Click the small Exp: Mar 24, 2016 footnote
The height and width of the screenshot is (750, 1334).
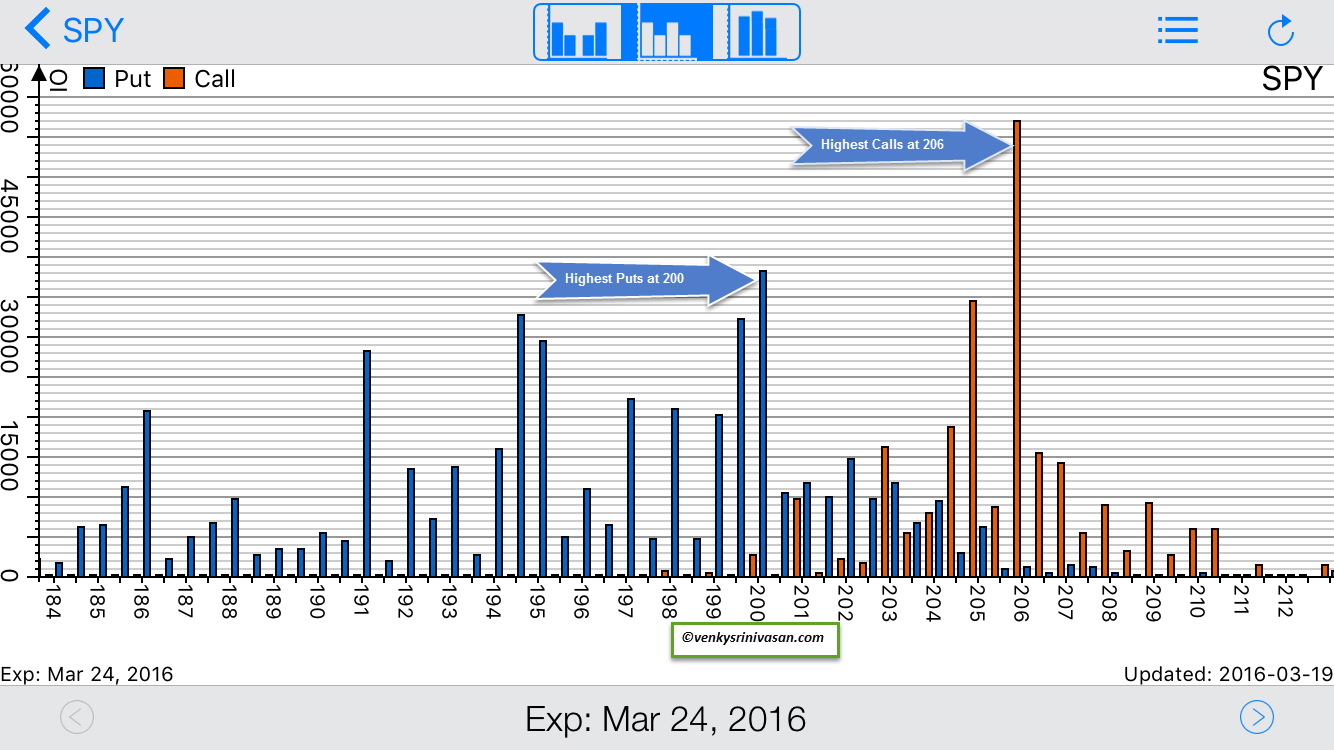pyautogui.click(x=87, y=674)
